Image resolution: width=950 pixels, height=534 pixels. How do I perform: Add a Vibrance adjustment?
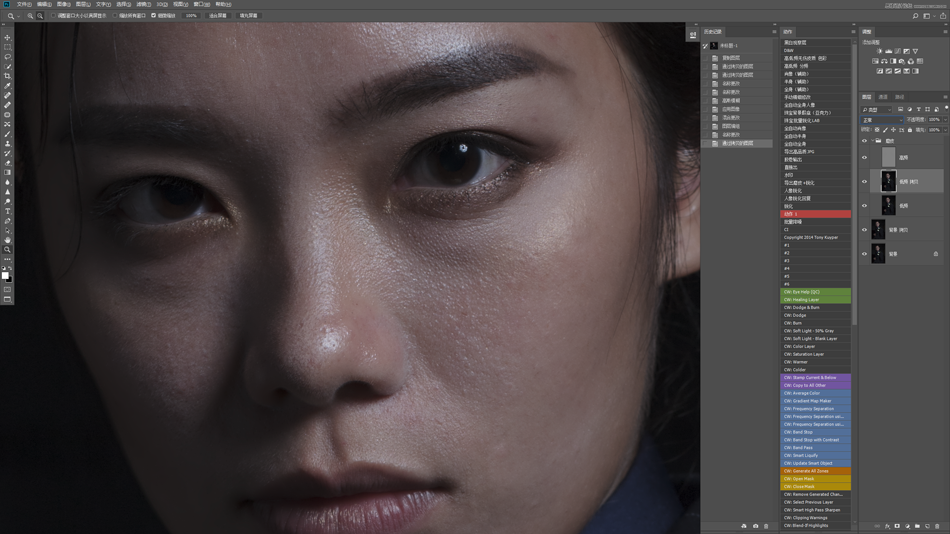915,52
